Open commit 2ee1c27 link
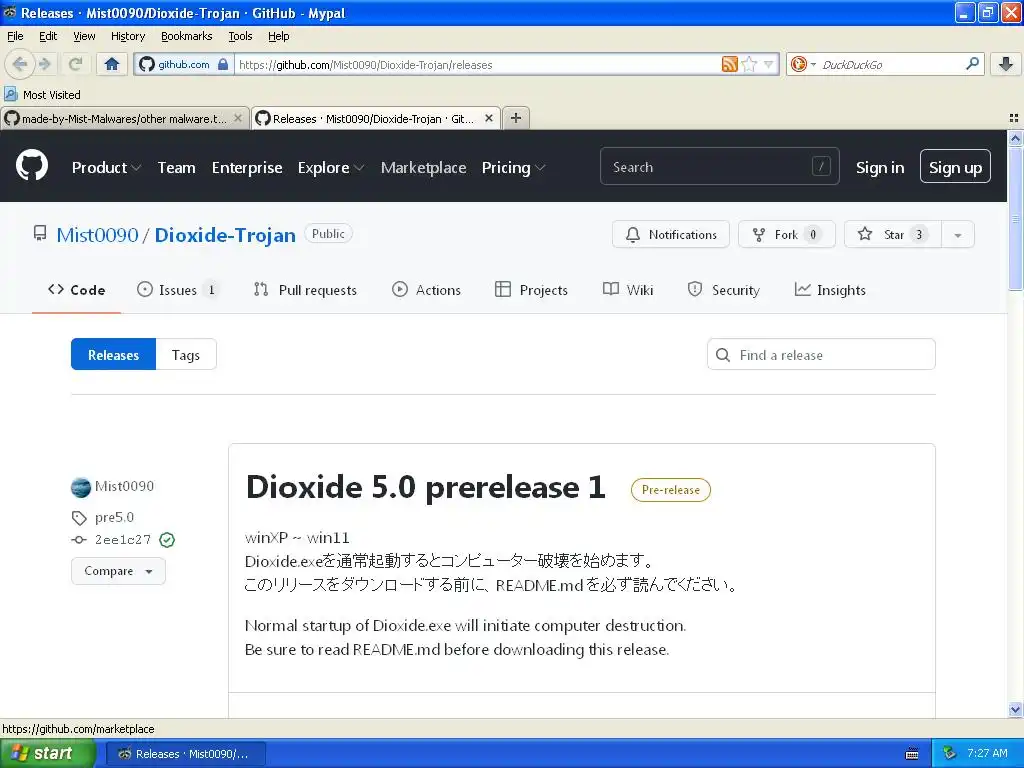The image size is (1024, 768). (123, 539)
